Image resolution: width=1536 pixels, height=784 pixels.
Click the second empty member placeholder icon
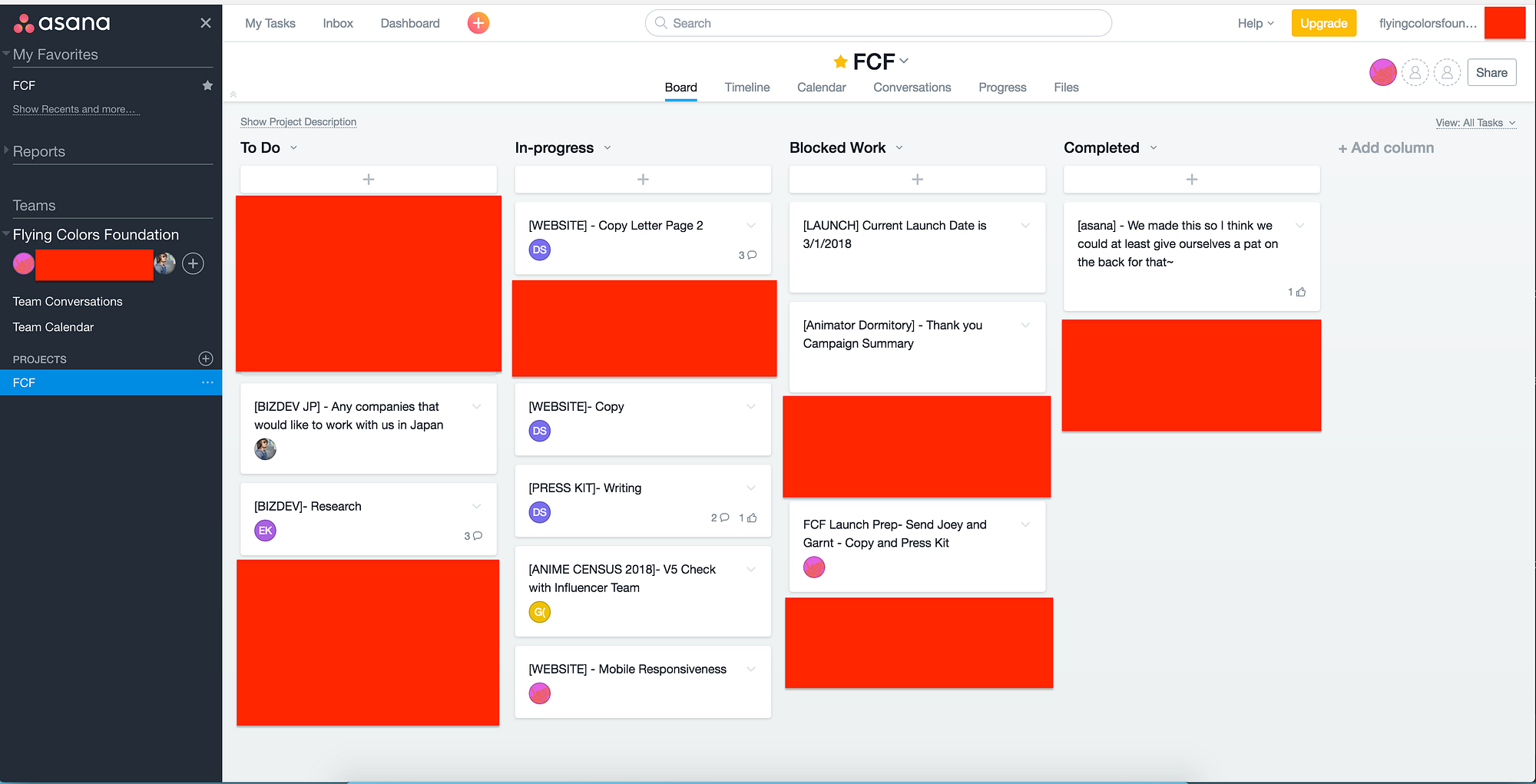[1447, 73]
